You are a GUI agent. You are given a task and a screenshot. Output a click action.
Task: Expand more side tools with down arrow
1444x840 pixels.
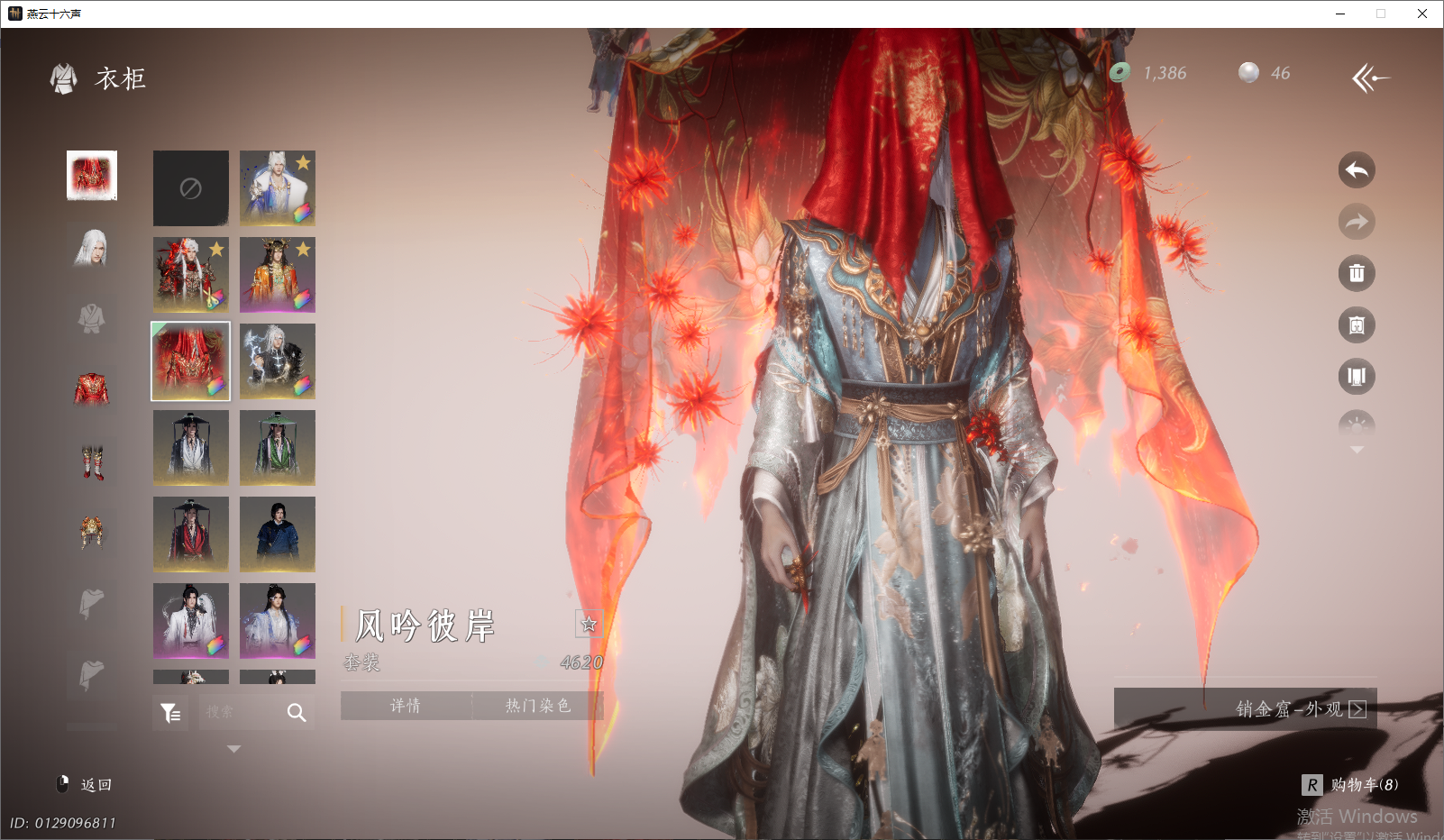tap(1357, 450)
